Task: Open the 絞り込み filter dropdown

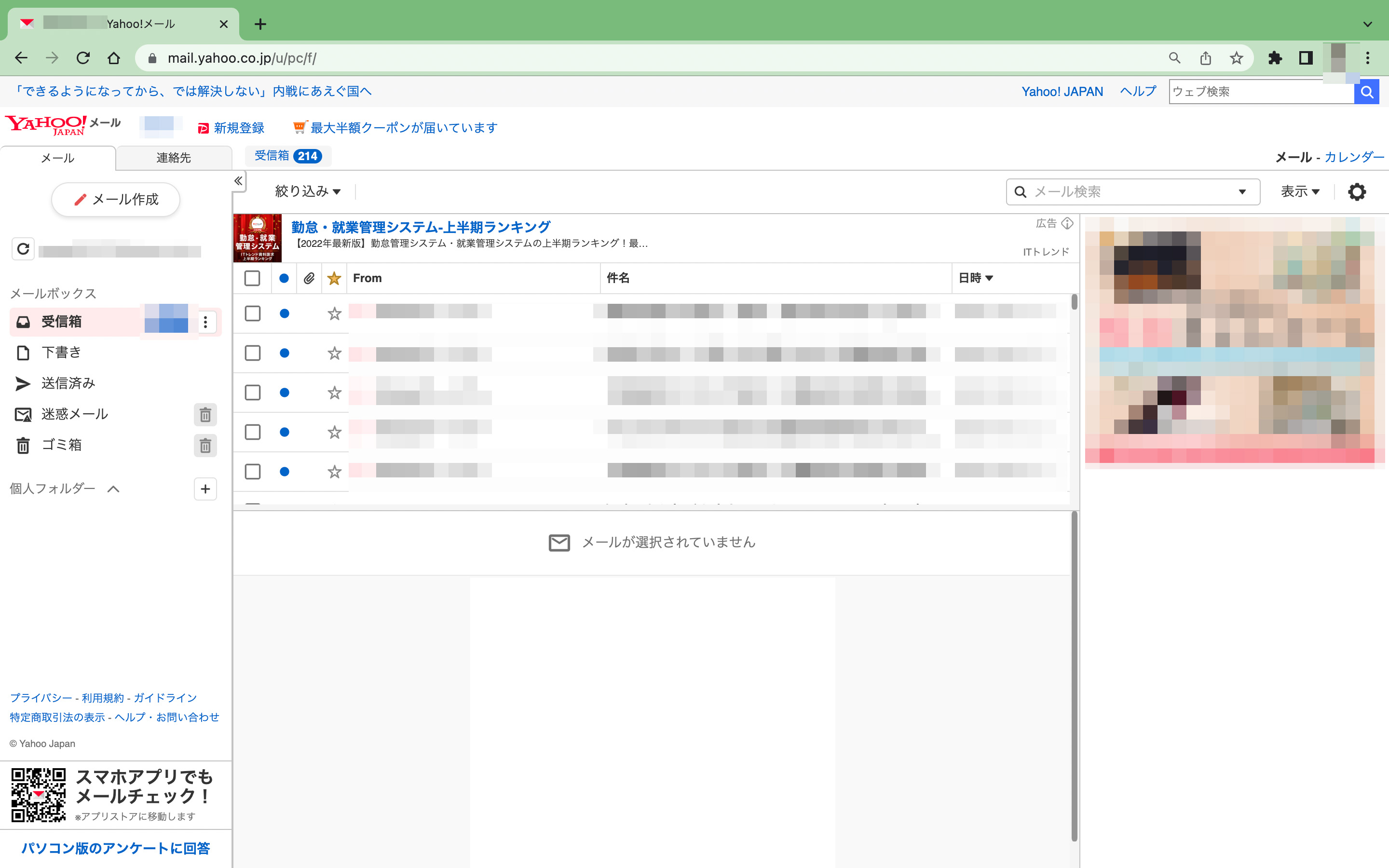Action: pos(308,191)
